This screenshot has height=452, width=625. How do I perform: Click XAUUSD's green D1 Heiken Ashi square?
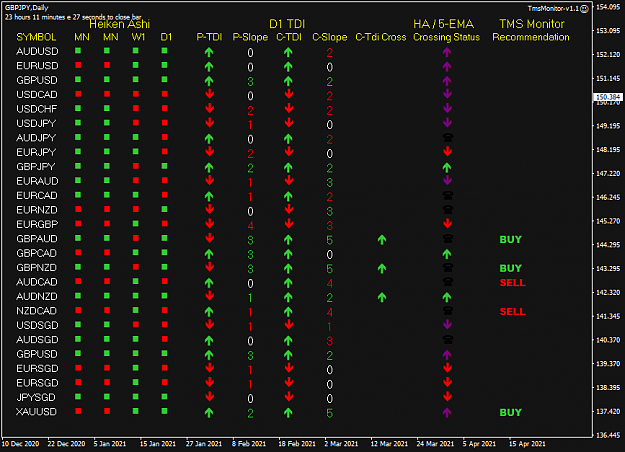[x=164, y=411]
